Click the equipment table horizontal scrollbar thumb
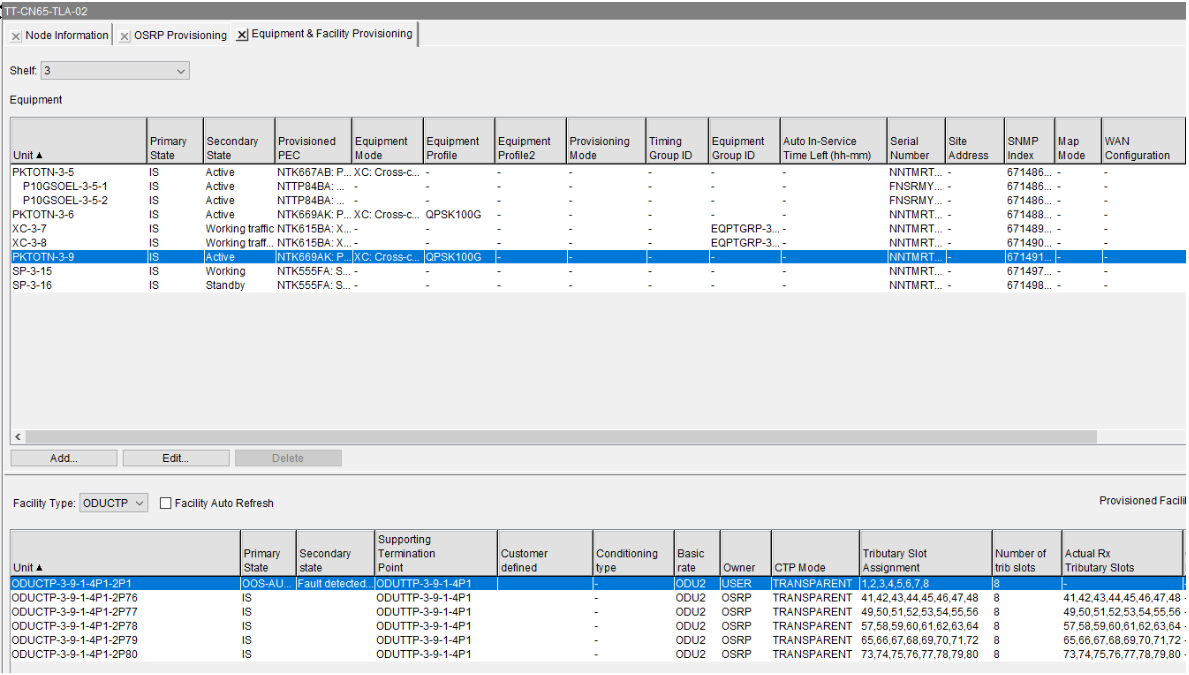 point(561,437)
